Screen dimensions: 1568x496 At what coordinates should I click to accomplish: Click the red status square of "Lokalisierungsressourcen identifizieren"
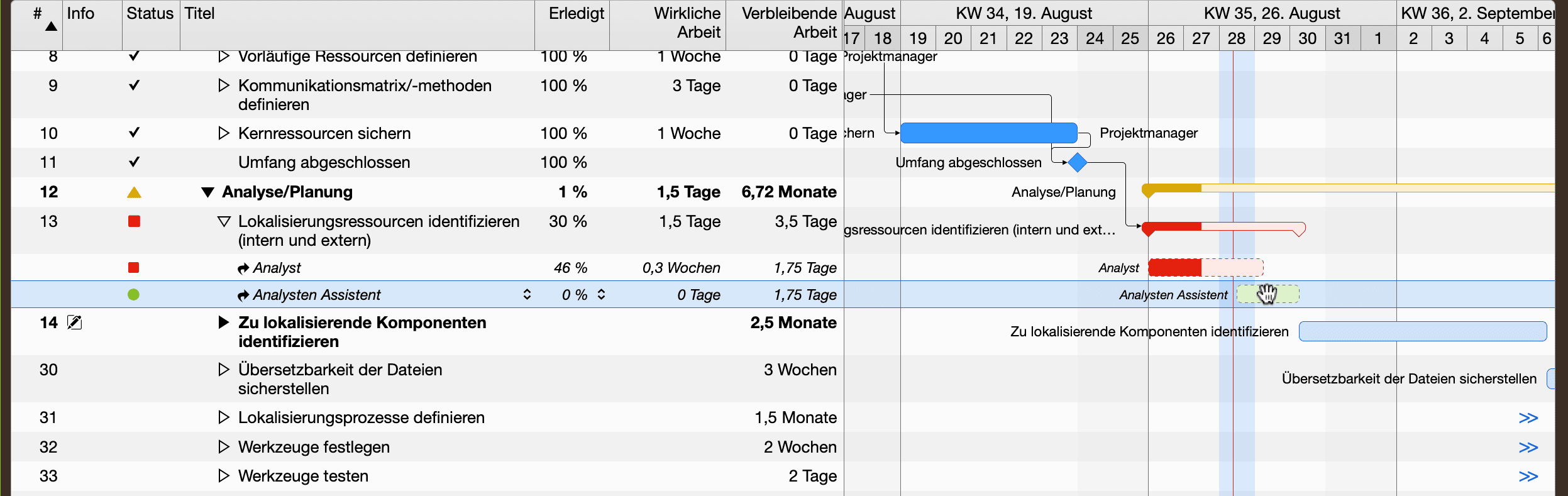pos(133,221)
